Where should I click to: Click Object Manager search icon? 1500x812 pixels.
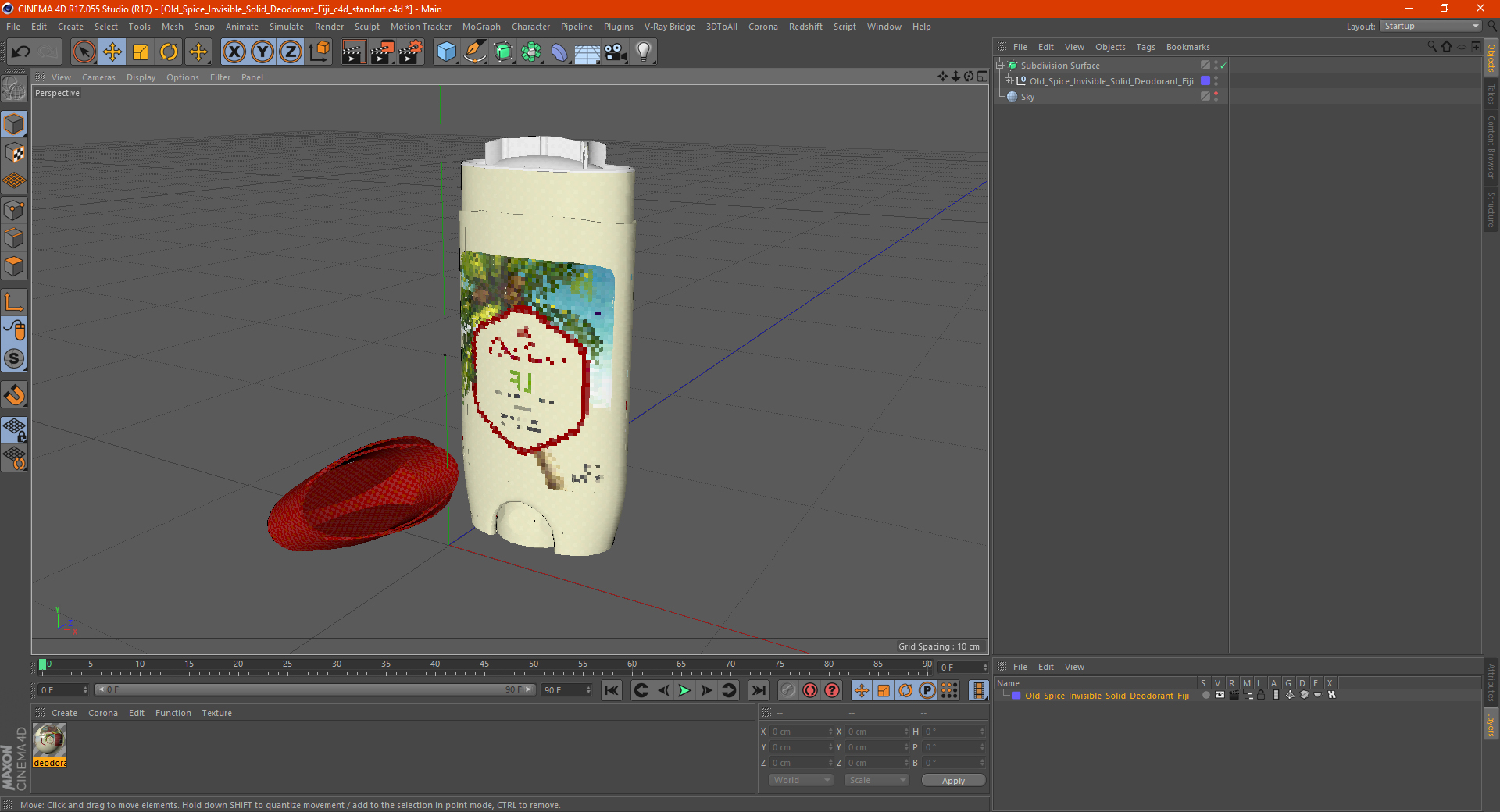pyautogui.click(x=1431, y=47)
